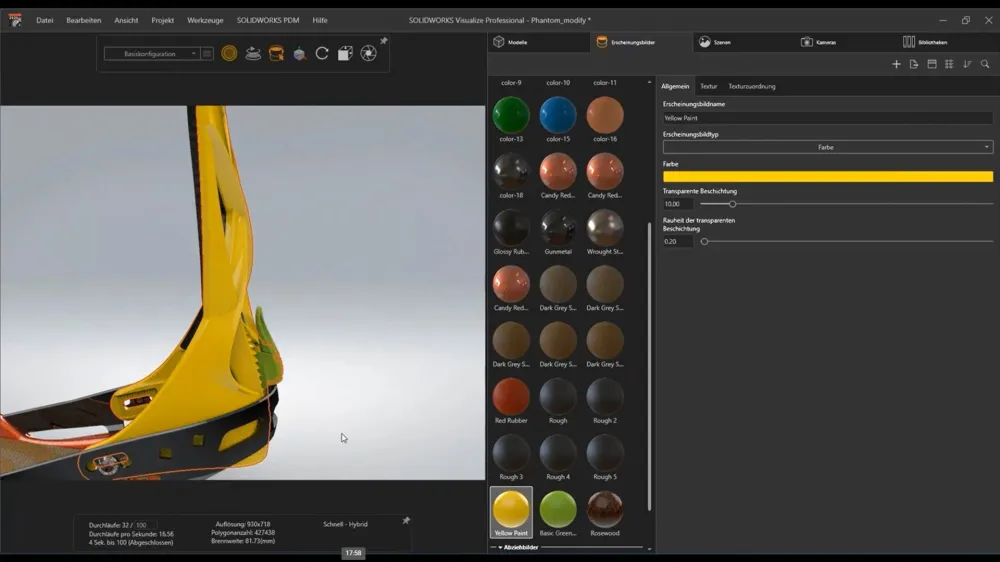
Task: Open the SOLIDWORKS PDM menu
Action: (268, 20)
